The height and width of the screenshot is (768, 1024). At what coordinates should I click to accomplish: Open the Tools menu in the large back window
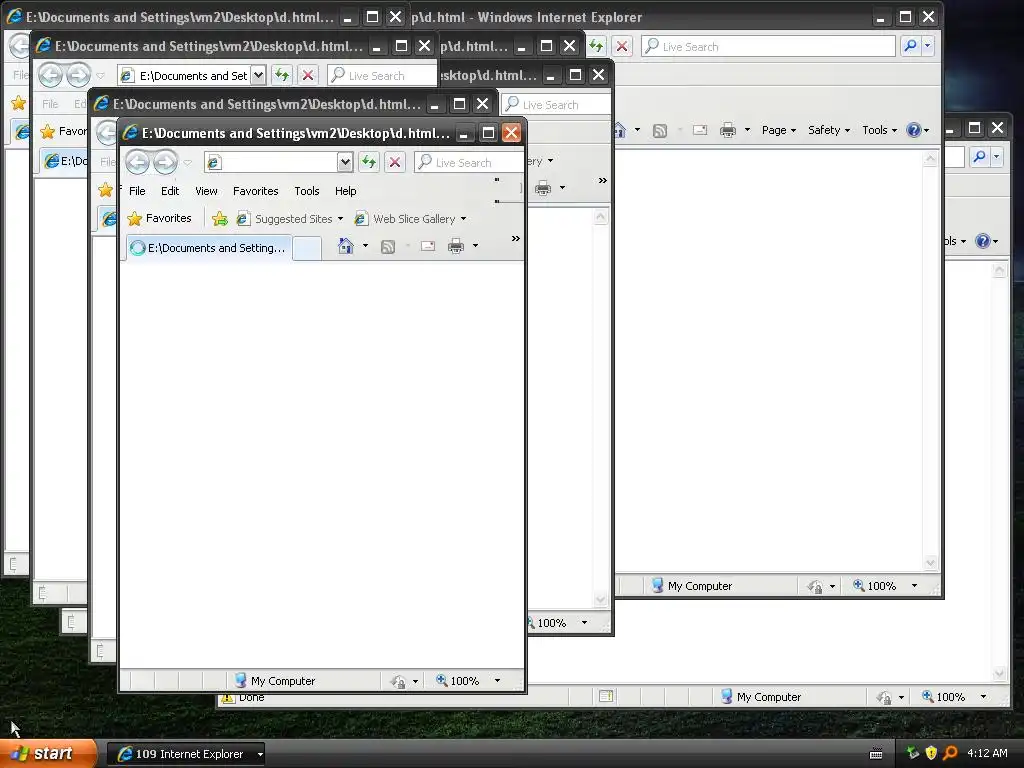coord(879,130)
